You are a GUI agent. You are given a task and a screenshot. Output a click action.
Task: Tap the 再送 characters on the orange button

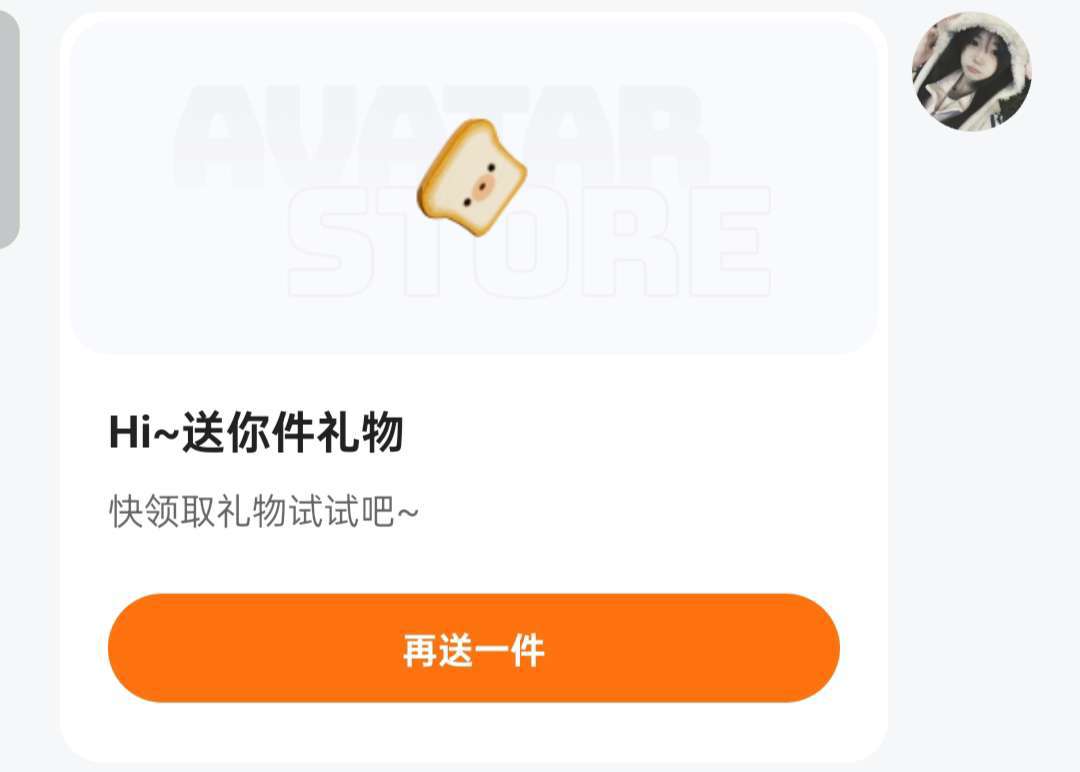pyautogui.click(x=437, y=649)
